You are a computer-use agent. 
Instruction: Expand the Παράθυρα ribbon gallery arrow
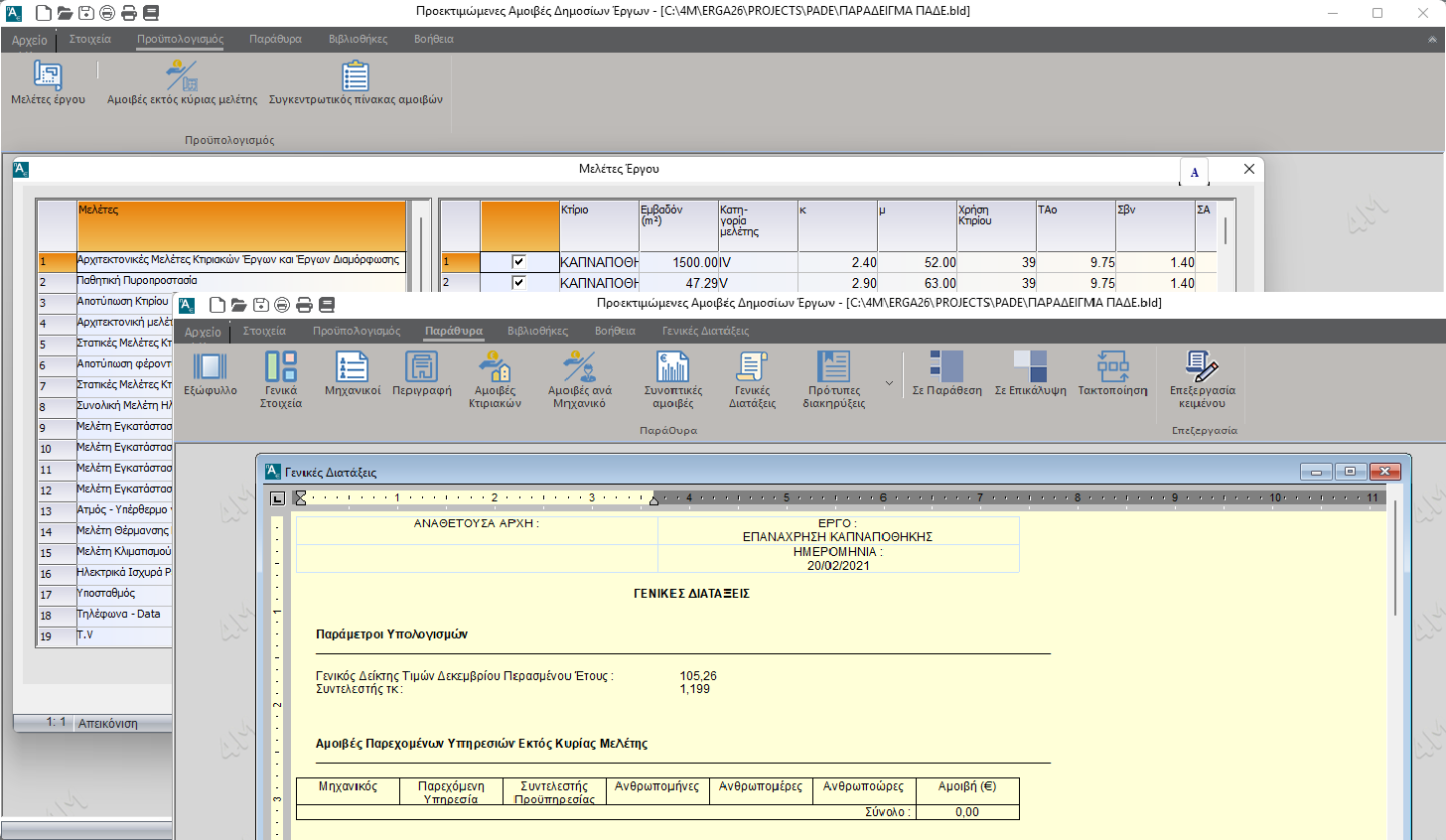pos(889,383)
